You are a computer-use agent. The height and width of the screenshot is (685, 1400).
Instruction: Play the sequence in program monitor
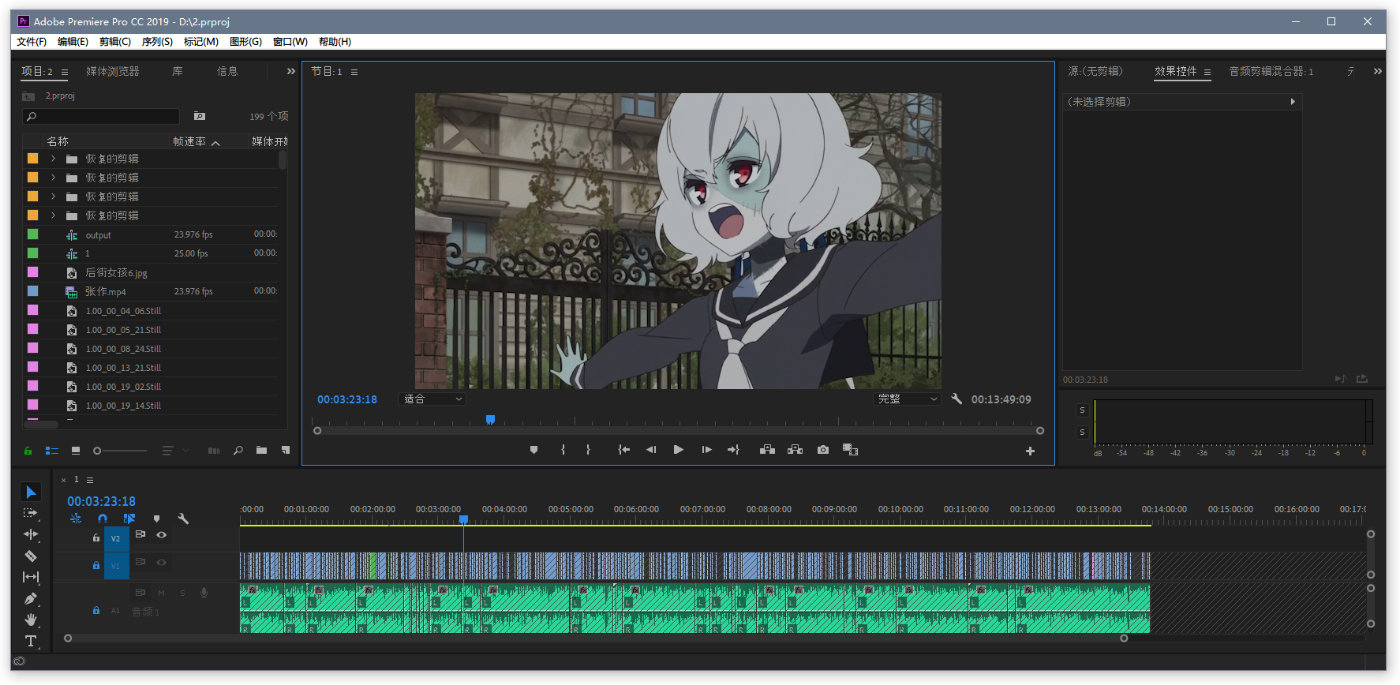pyautogui.click(x=678, y=450)
